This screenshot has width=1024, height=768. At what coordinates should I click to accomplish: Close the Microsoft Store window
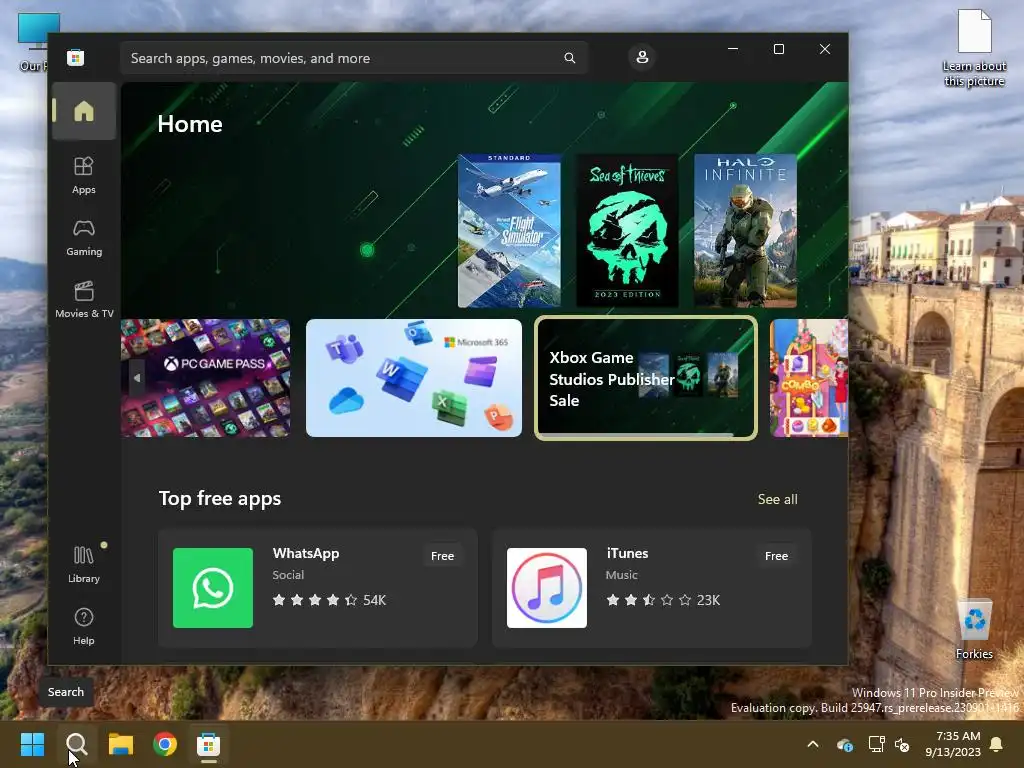[x=825, y=49]
